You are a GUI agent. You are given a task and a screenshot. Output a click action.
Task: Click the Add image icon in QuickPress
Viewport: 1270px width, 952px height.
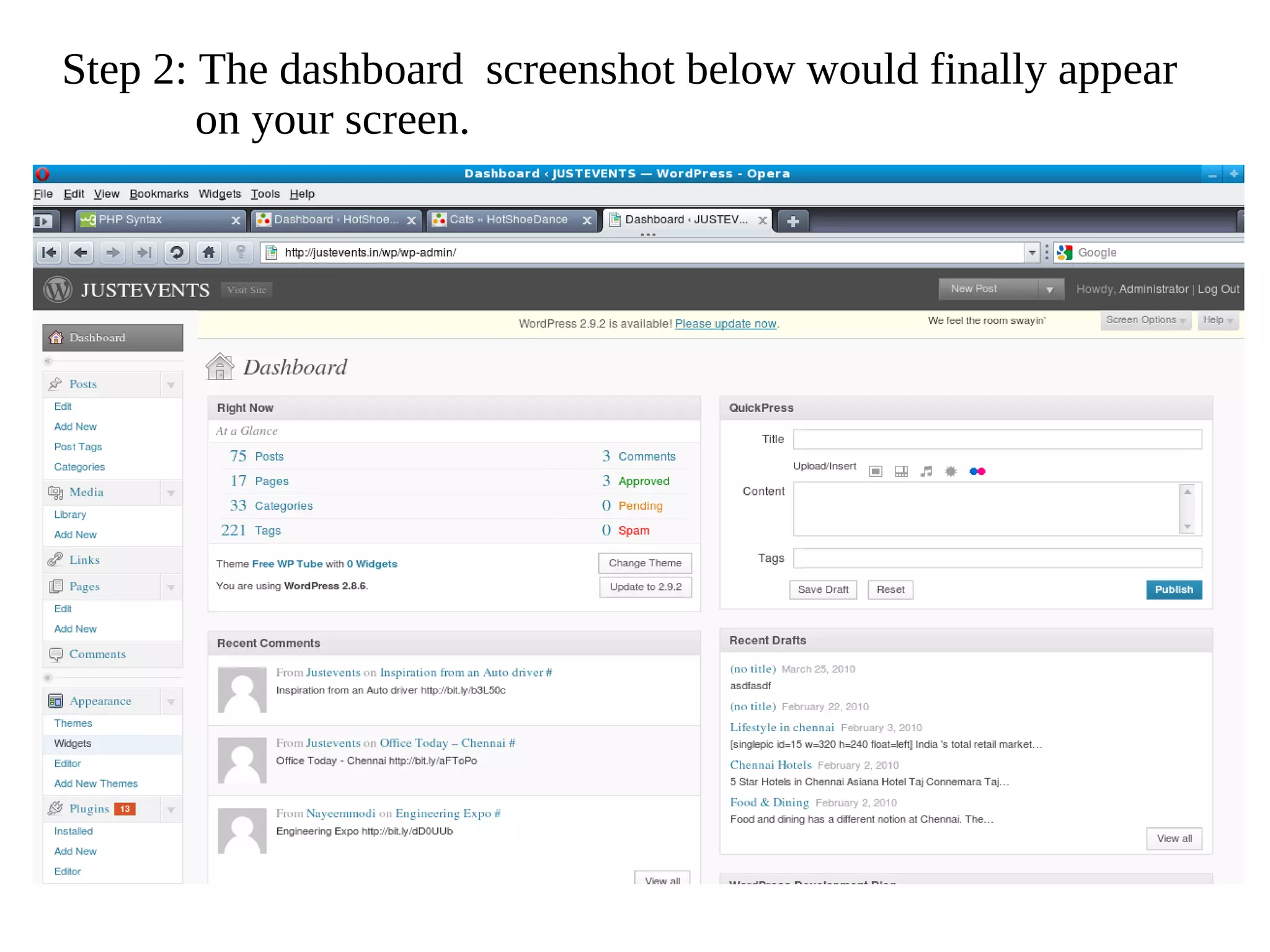point(875,471)
